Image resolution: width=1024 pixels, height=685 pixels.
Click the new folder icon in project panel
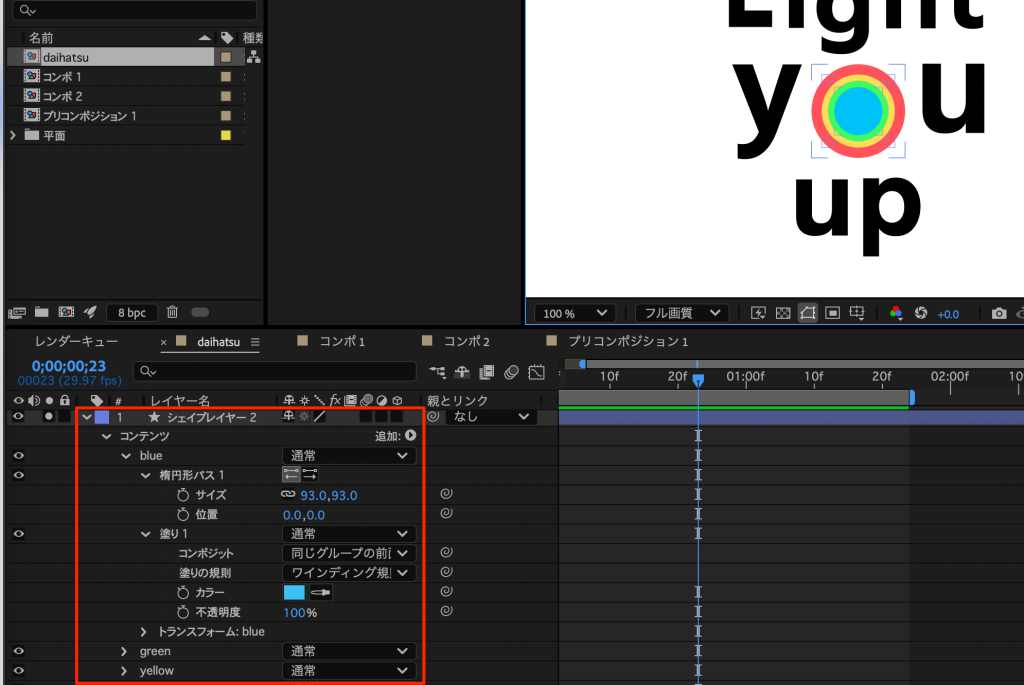pyautogui.click(x=42, y=313)
